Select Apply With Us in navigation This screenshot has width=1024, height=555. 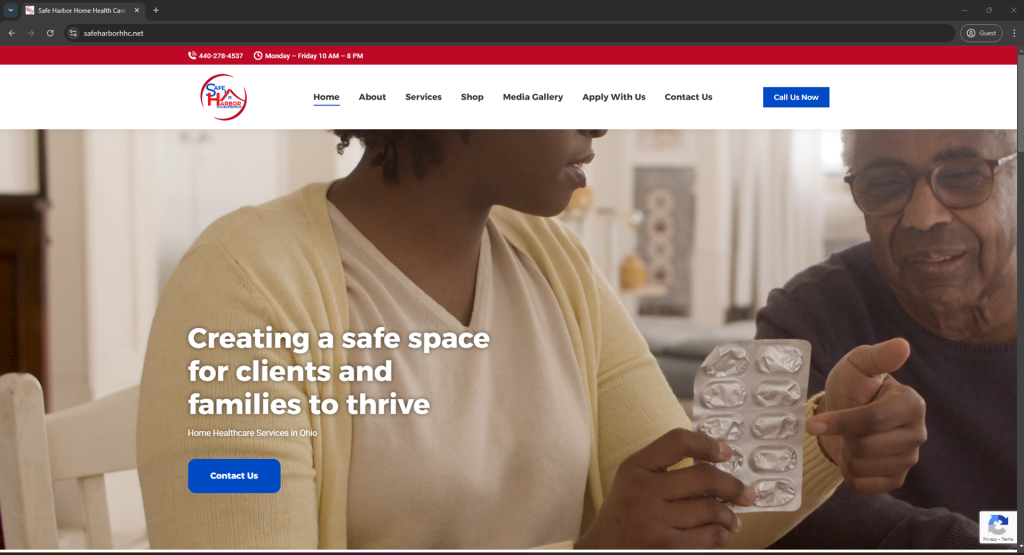[x=614, y=97]
